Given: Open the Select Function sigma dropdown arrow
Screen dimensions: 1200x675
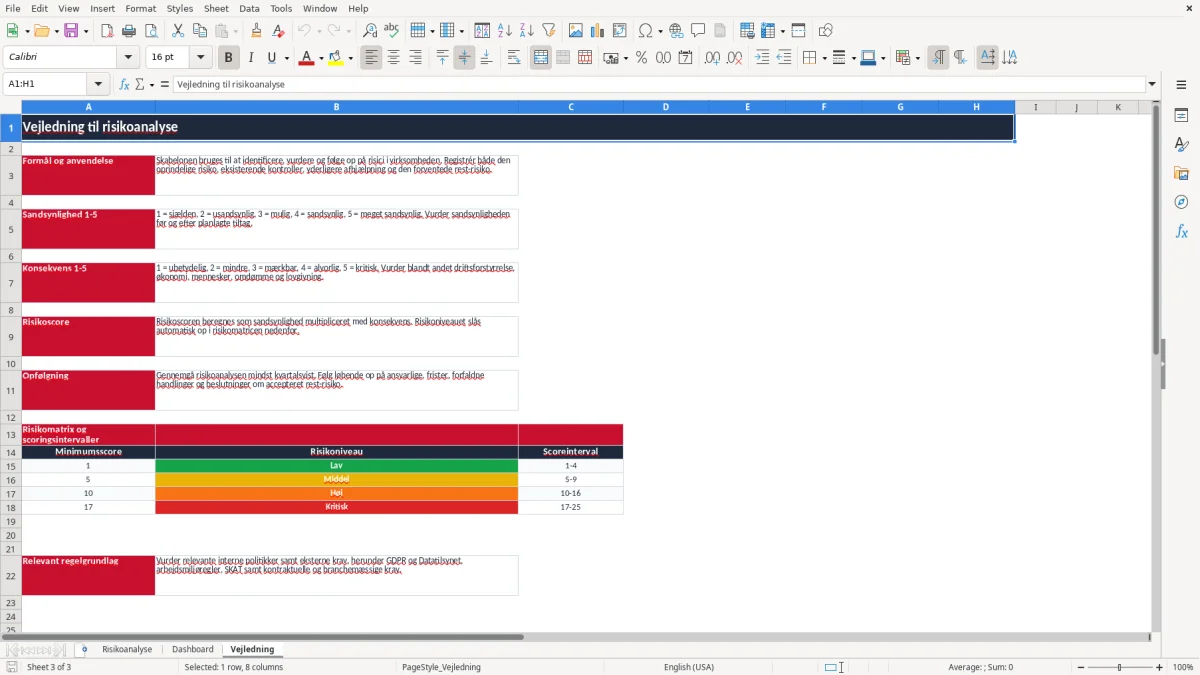Looking at the screenshot, I should tap(152, 84).
